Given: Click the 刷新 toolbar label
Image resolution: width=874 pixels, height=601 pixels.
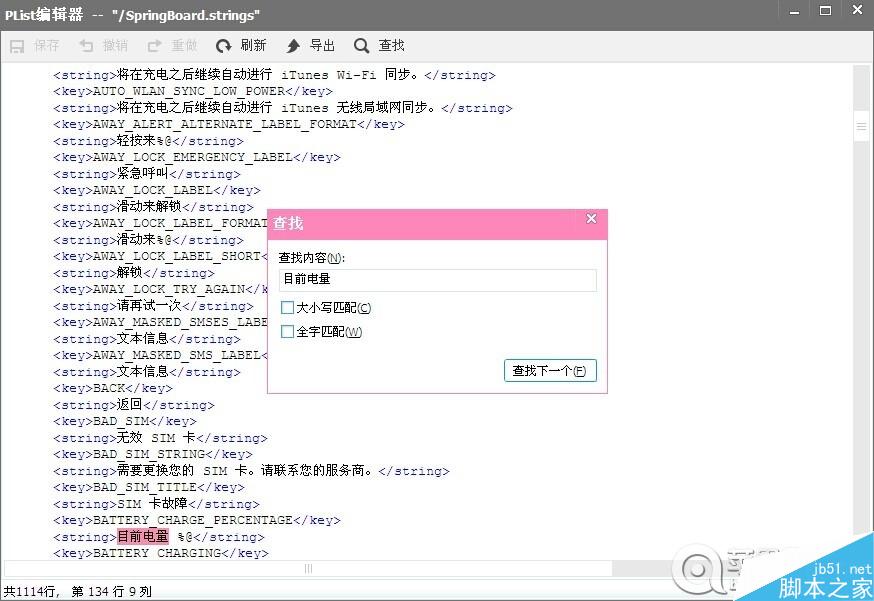Looking at the screenshot, I should click(253, 46).
